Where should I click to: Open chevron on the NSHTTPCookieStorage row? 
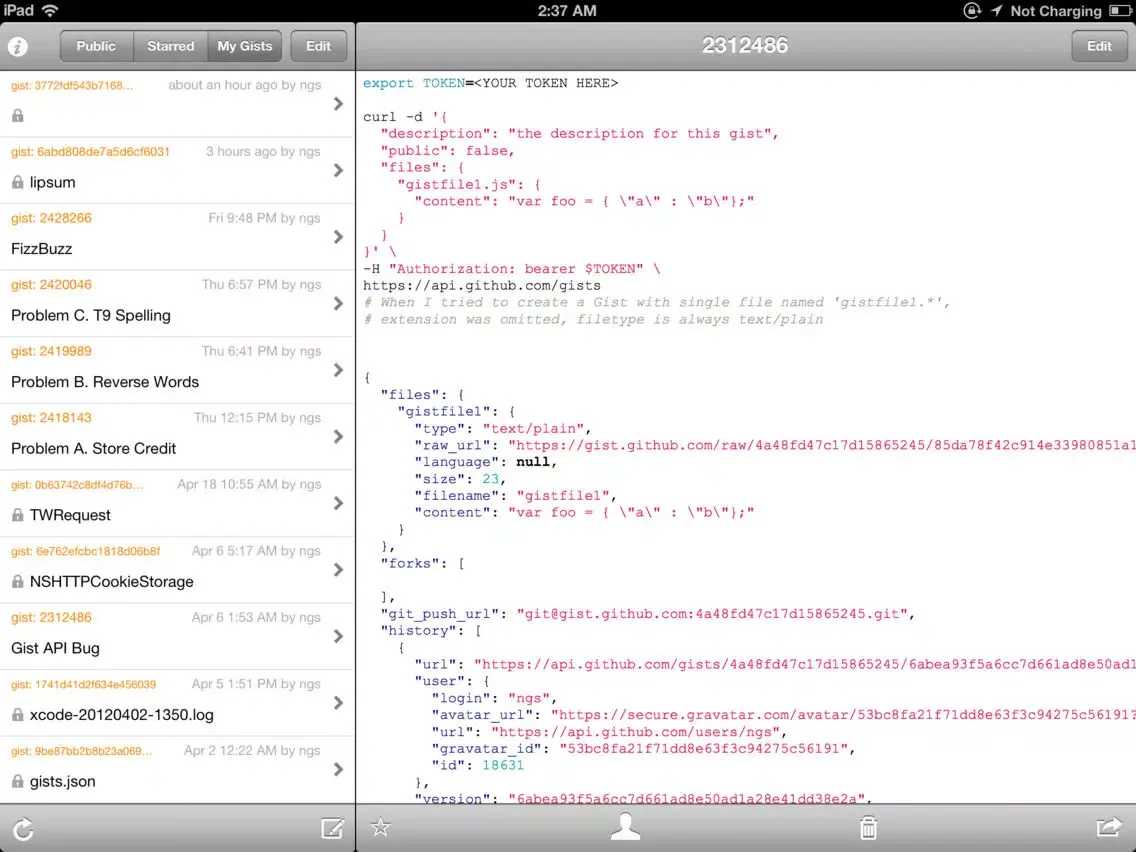[338, 571]
